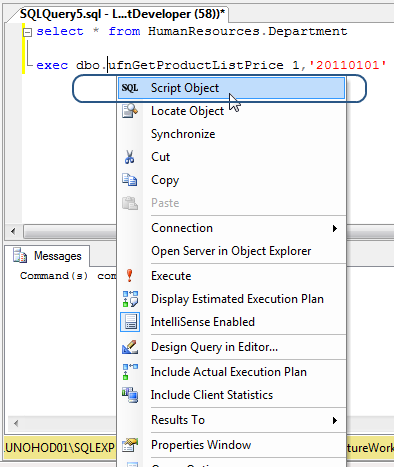The height and width of the screenshot is (467, 394).
Task: Choose Open Server in Object Explorer
Action: tap(231, 251)
